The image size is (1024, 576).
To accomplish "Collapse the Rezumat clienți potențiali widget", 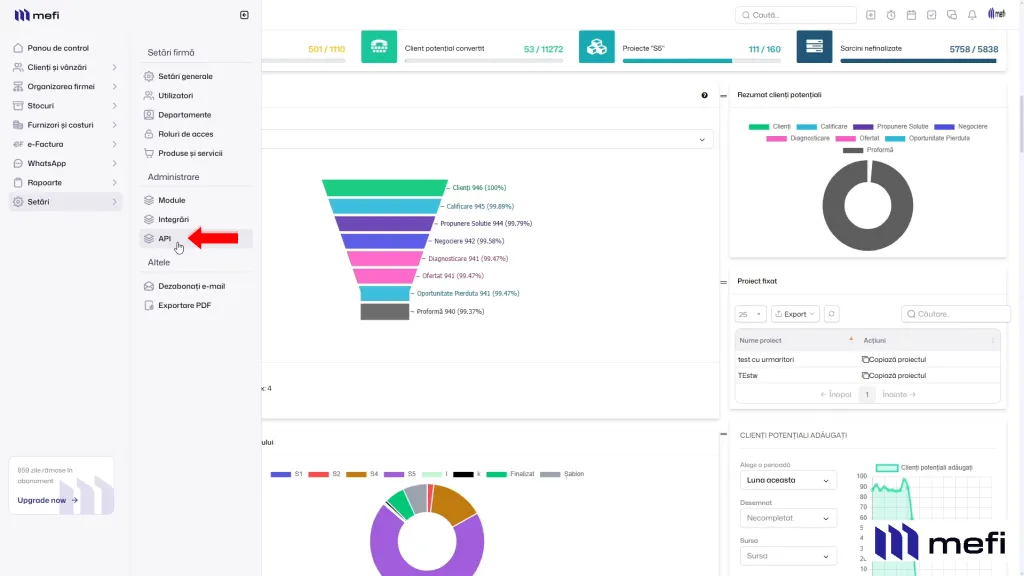I will click(x=723, y=96).
